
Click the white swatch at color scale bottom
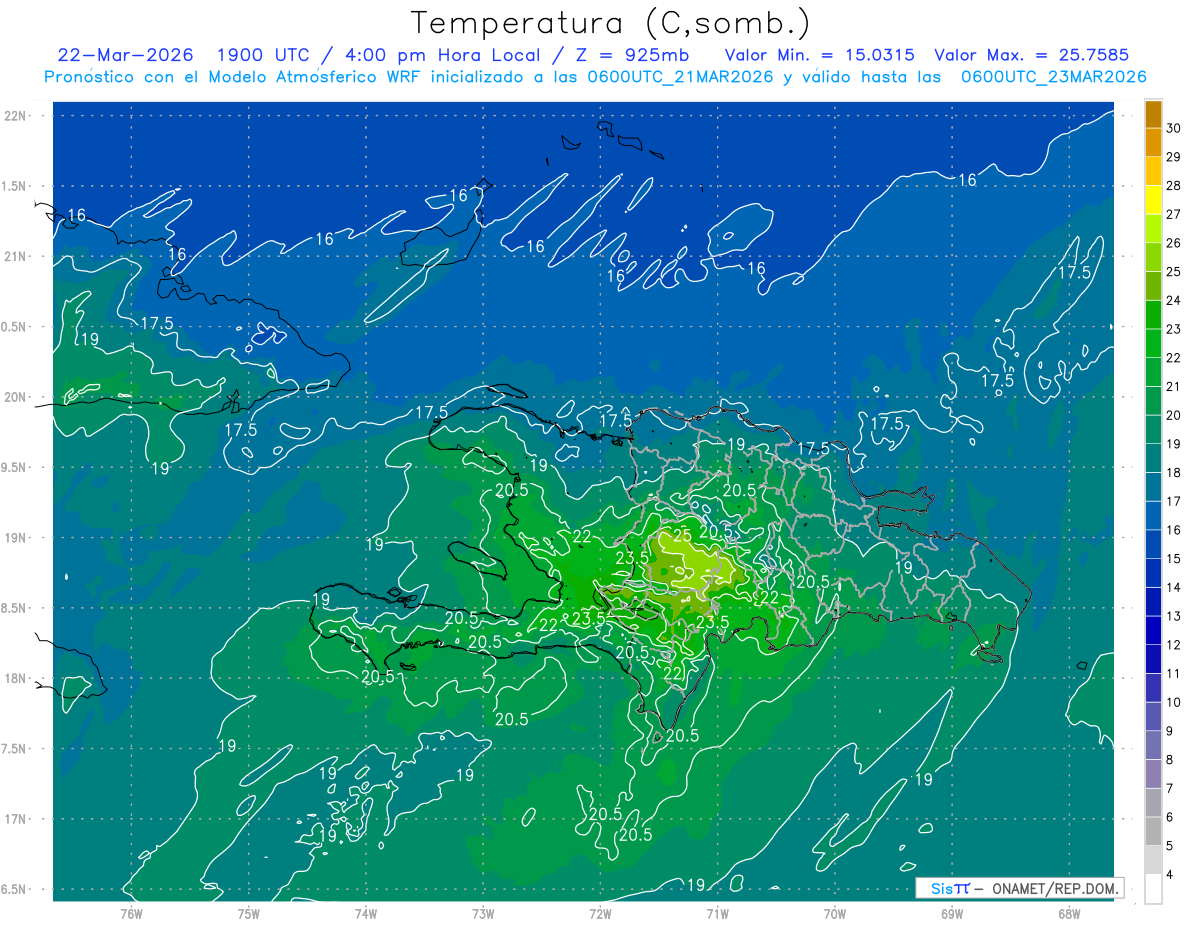[1153, 889]
